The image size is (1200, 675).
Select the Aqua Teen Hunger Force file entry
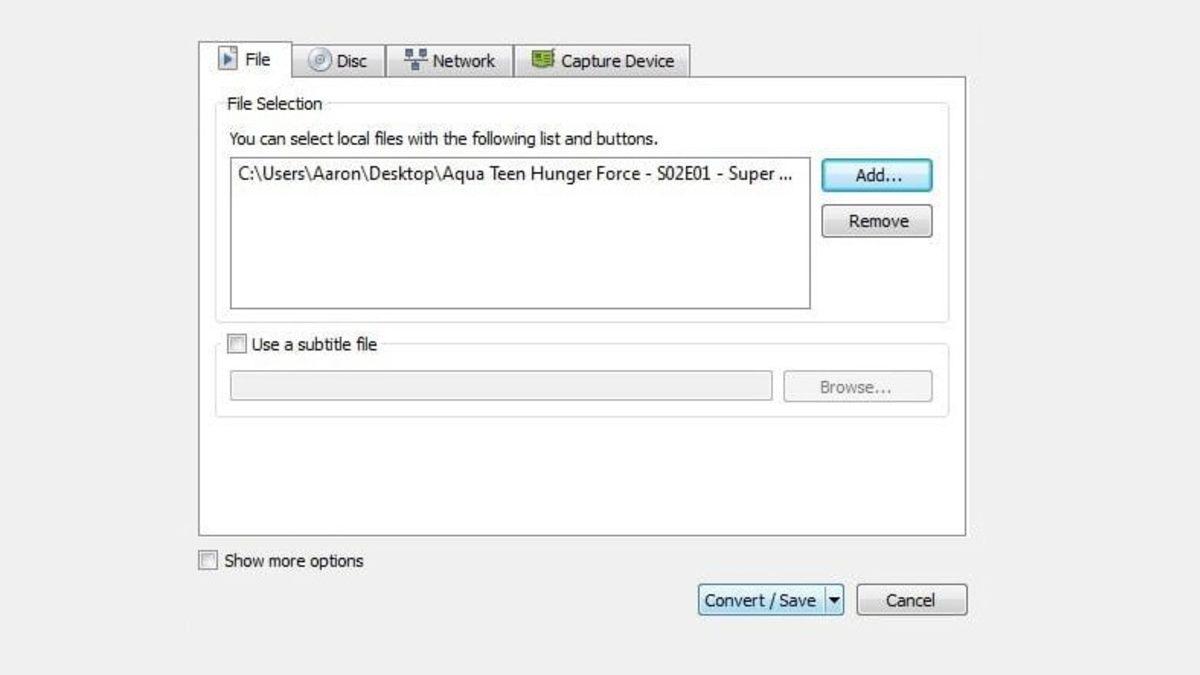click(x=515, y=174)
